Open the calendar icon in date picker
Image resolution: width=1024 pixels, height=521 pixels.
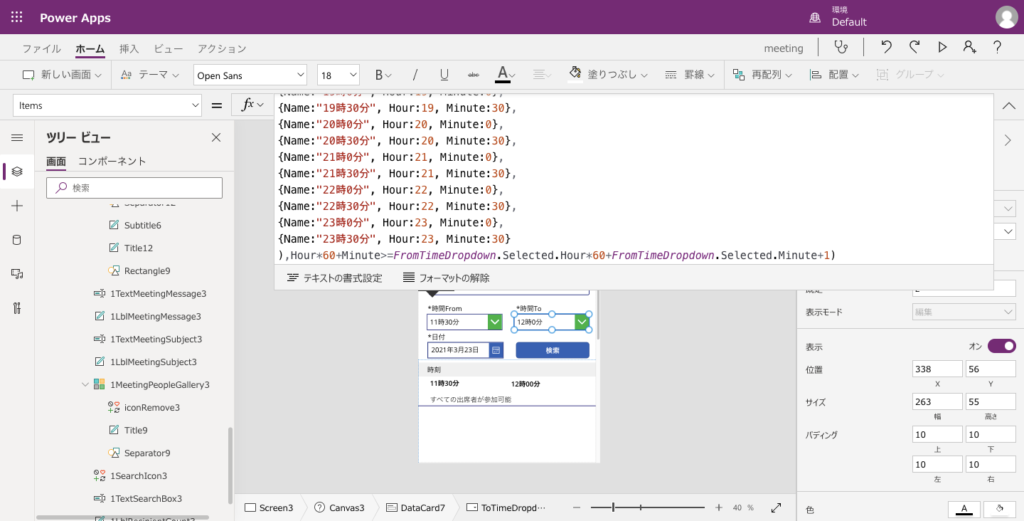pyautogui.click(x=496, y=350)
